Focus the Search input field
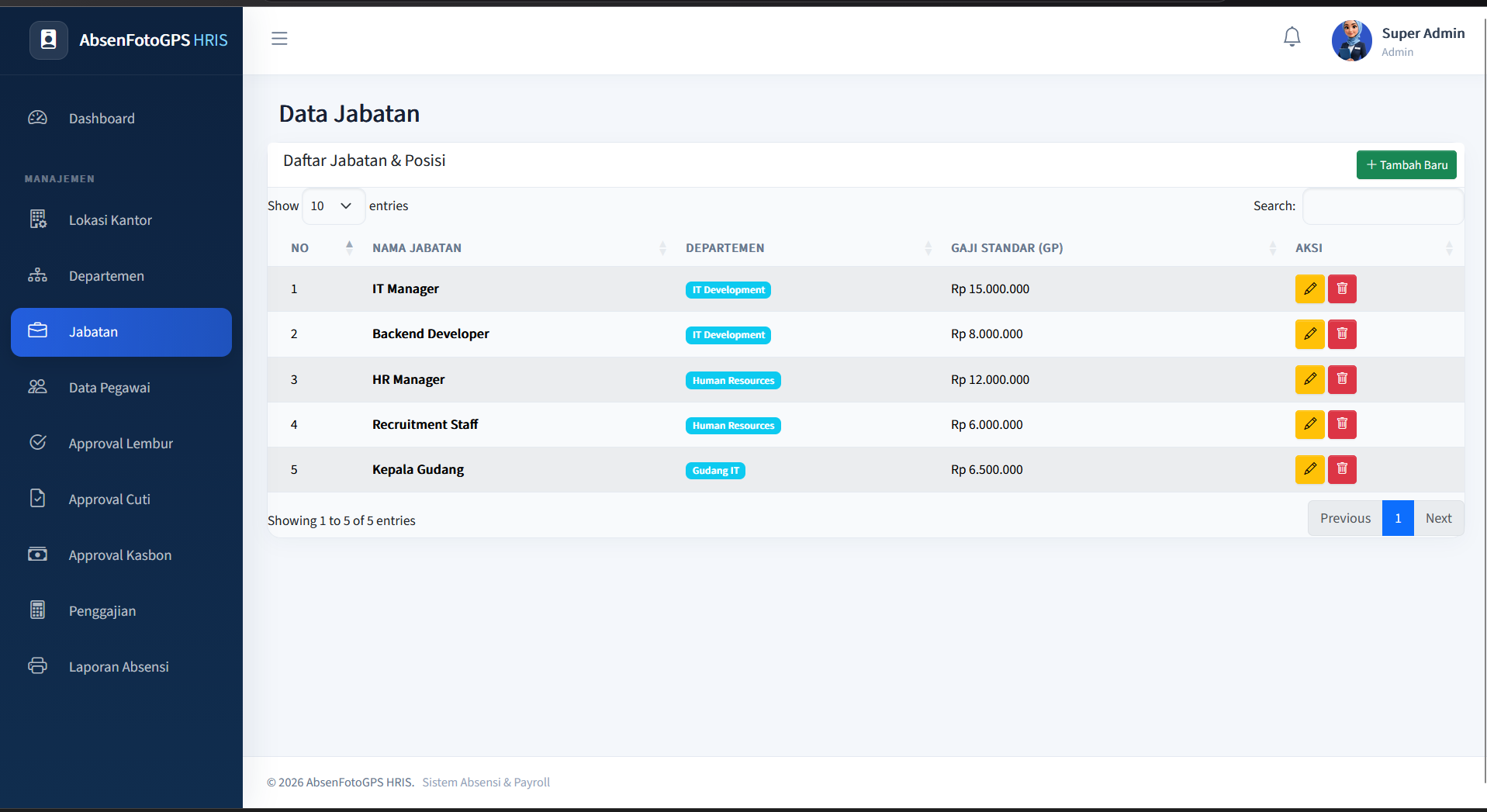Image resolution: width=1487 pixels, height=812 pixels. pyautogui.click(x=1382, y=206)
